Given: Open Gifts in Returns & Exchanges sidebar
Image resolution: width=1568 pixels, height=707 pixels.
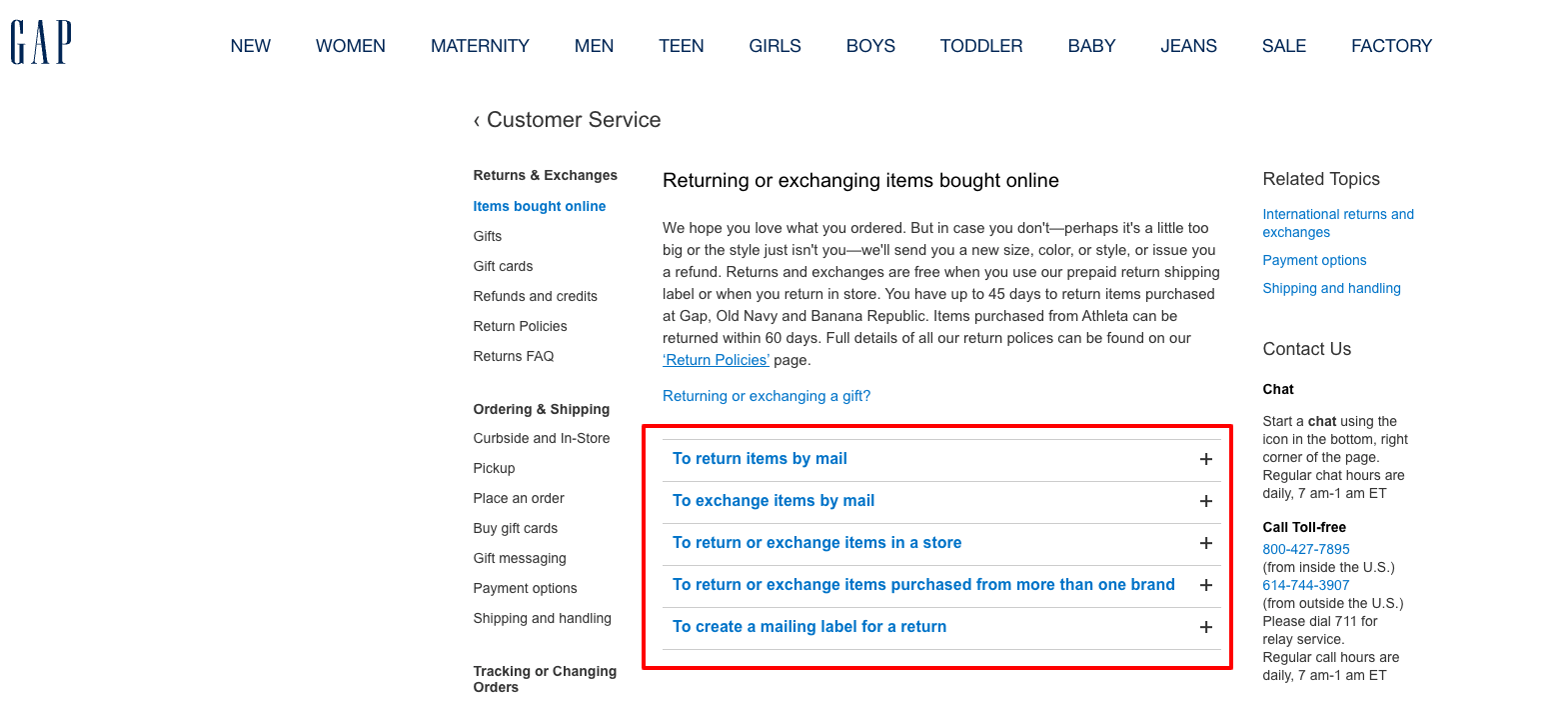Looking at the screenshot, I should pos(488,236).
